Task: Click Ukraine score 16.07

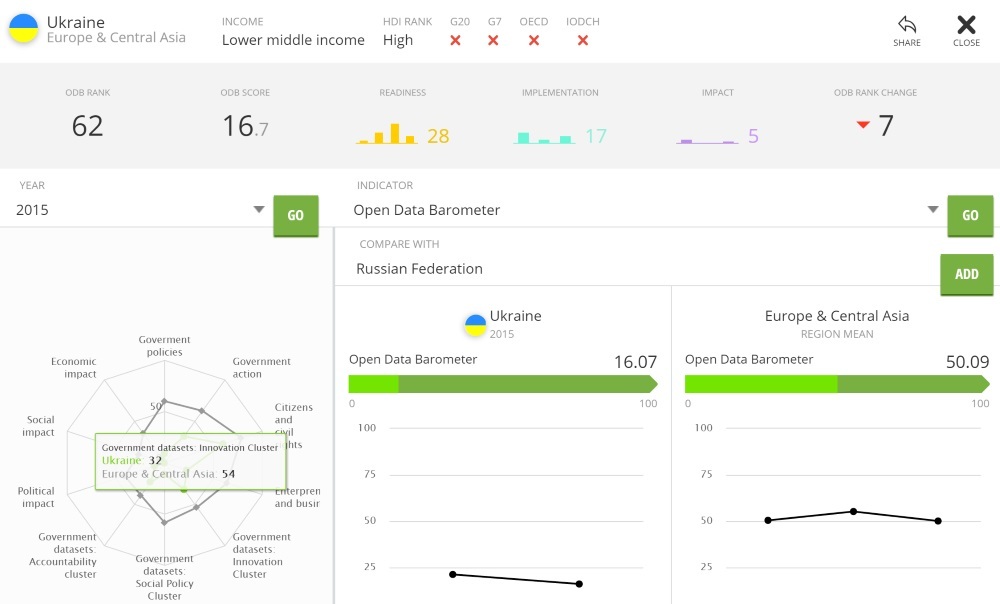Action: click(x=635, y=362)
